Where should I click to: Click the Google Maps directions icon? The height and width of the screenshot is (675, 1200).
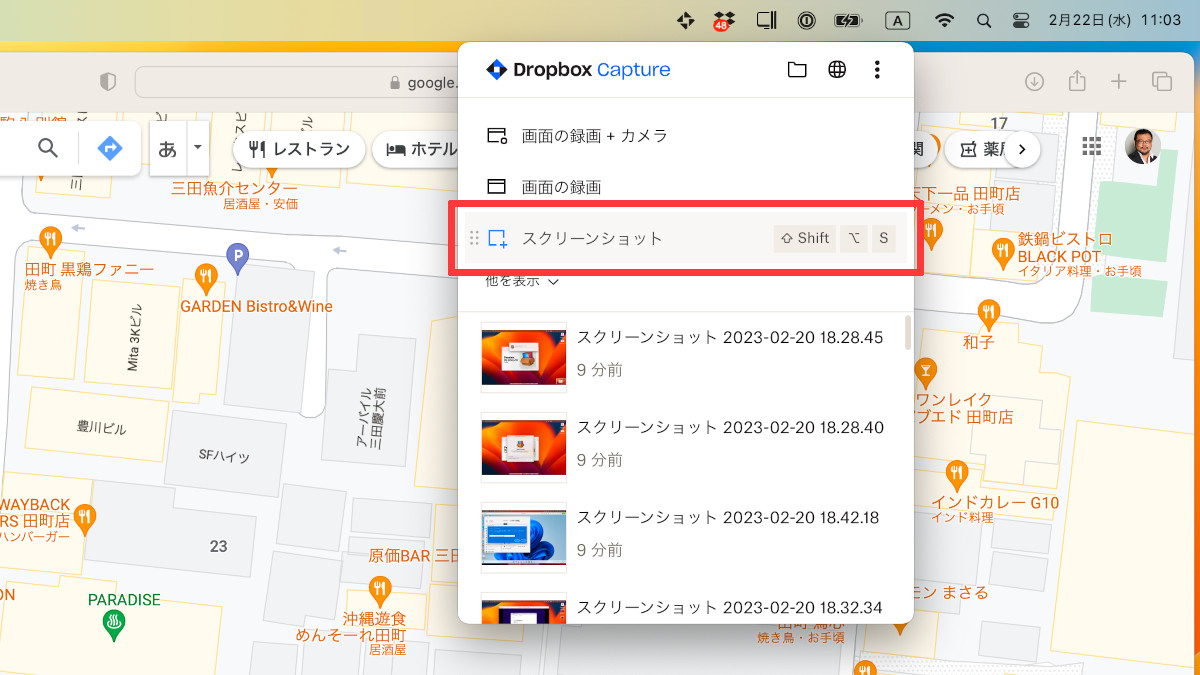click(109, 149)
